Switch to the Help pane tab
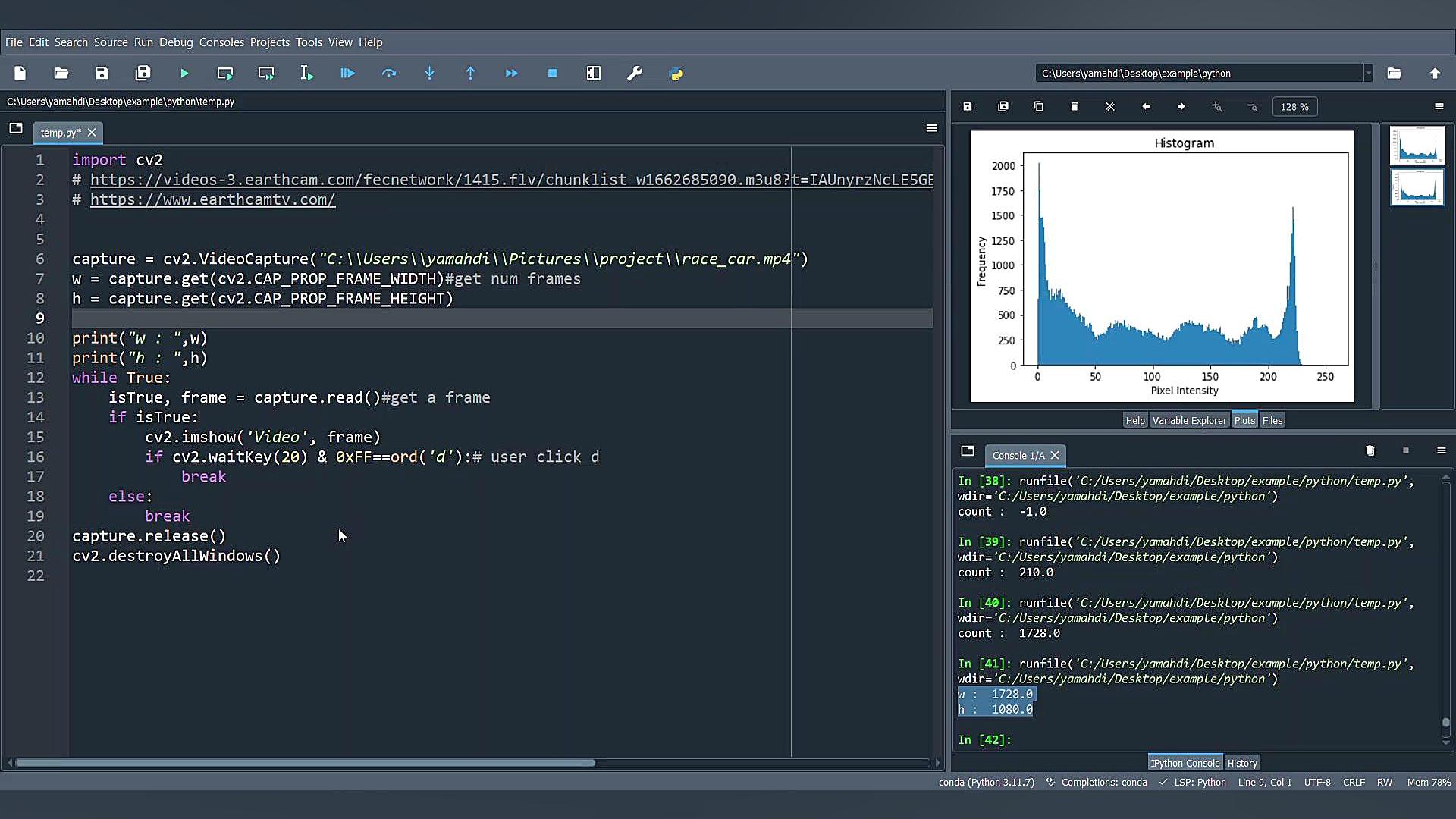Viewport: 1456px width, 819px height. tap(1135, 421)
